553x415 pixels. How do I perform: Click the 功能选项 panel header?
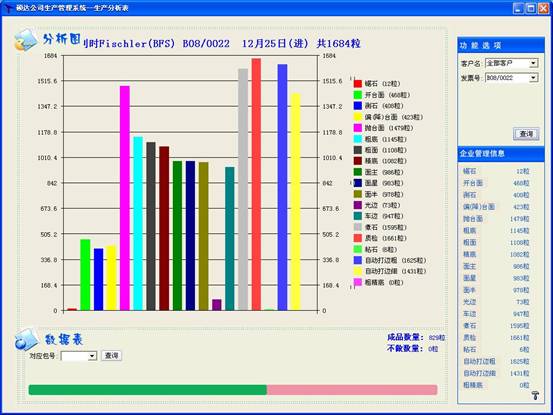click(x=500, y=45)
